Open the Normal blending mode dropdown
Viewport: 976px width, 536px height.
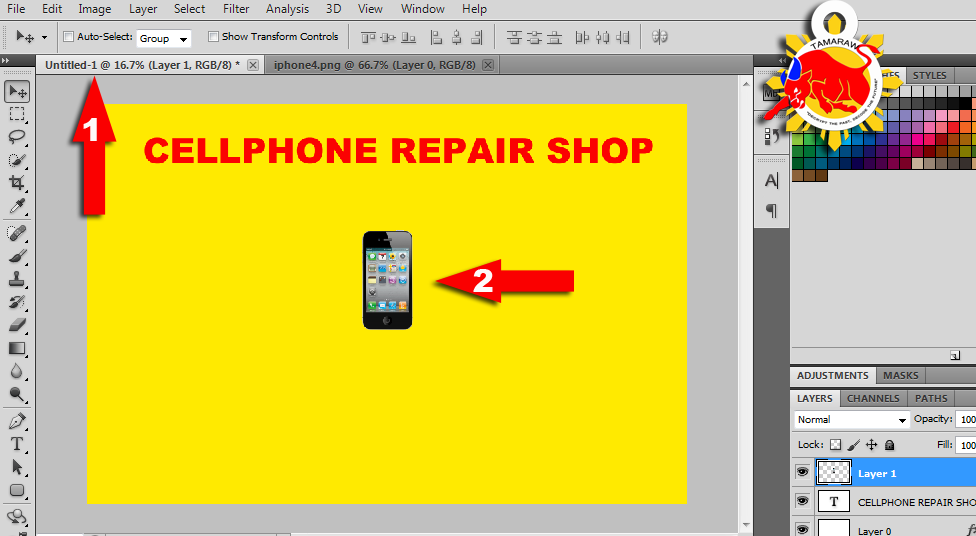[x=851, y=420]
